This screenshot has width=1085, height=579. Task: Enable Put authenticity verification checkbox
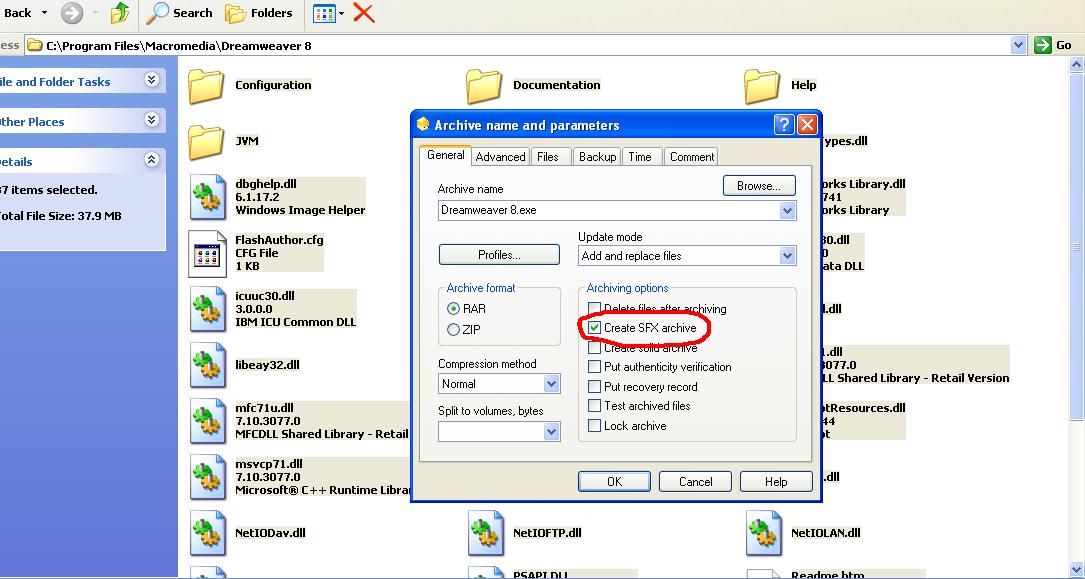(x=594, y=367)
